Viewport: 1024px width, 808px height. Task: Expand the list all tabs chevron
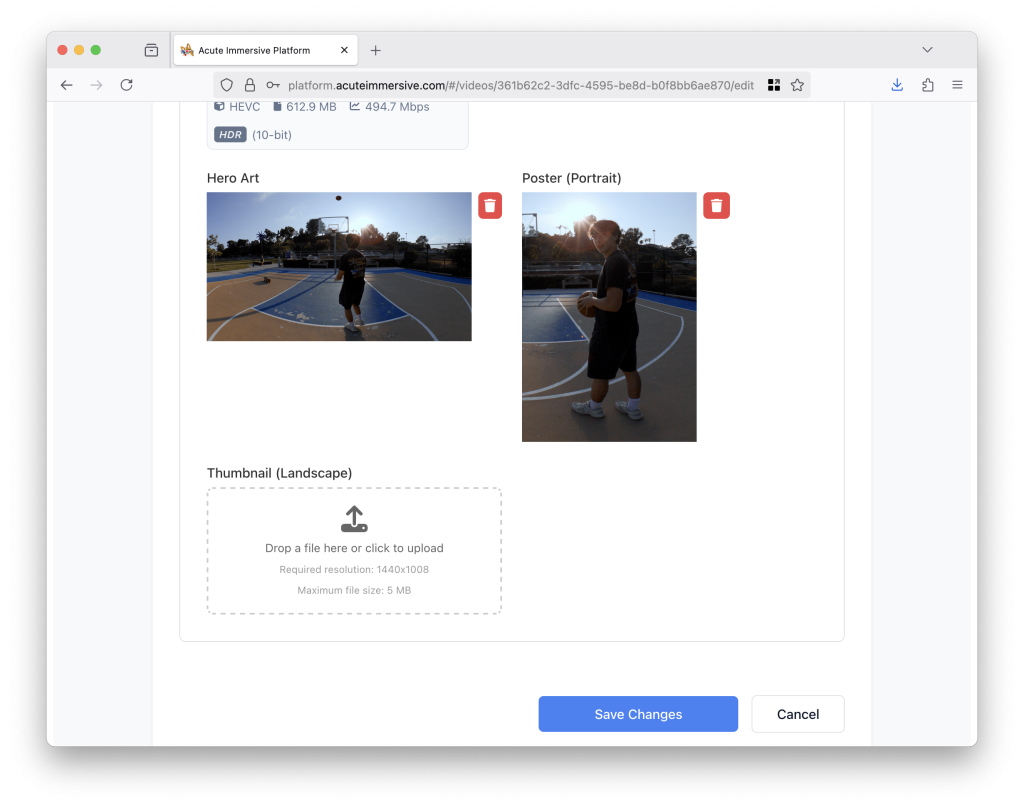[927, 50]
